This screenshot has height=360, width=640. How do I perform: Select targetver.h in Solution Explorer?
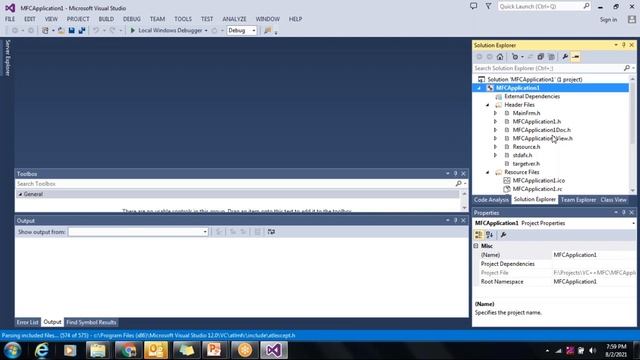click(526, 164)
